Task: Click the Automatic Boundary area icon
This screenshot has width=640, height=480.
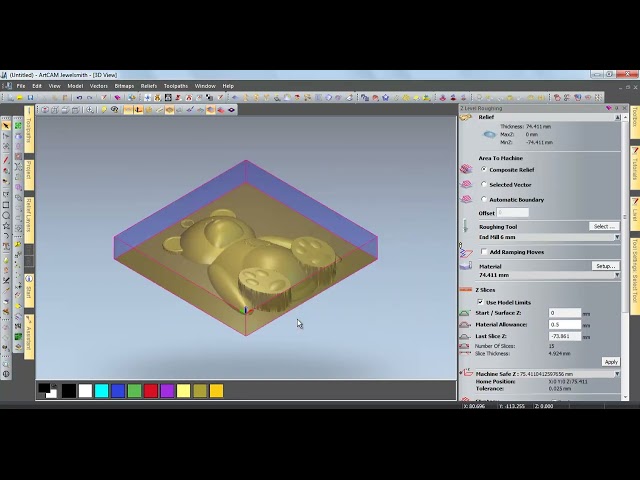Action: pos(466,199)
